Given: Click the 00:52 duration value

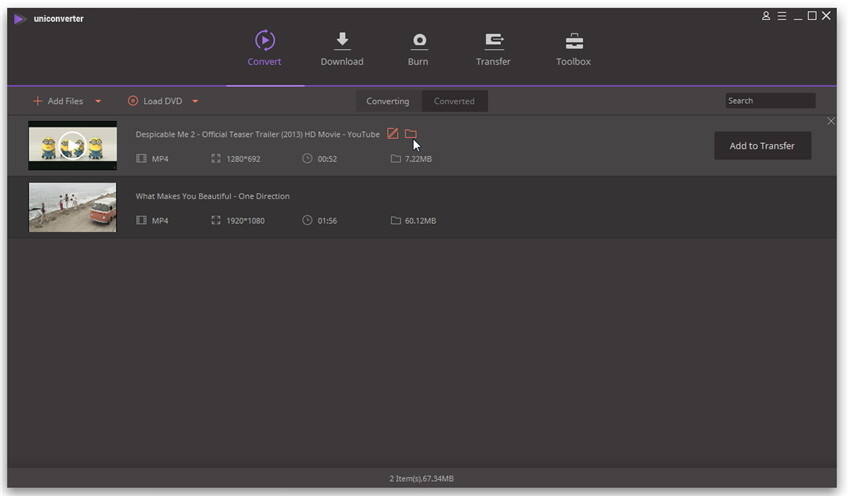Looking at the screenshot, I should click(327, 159).
